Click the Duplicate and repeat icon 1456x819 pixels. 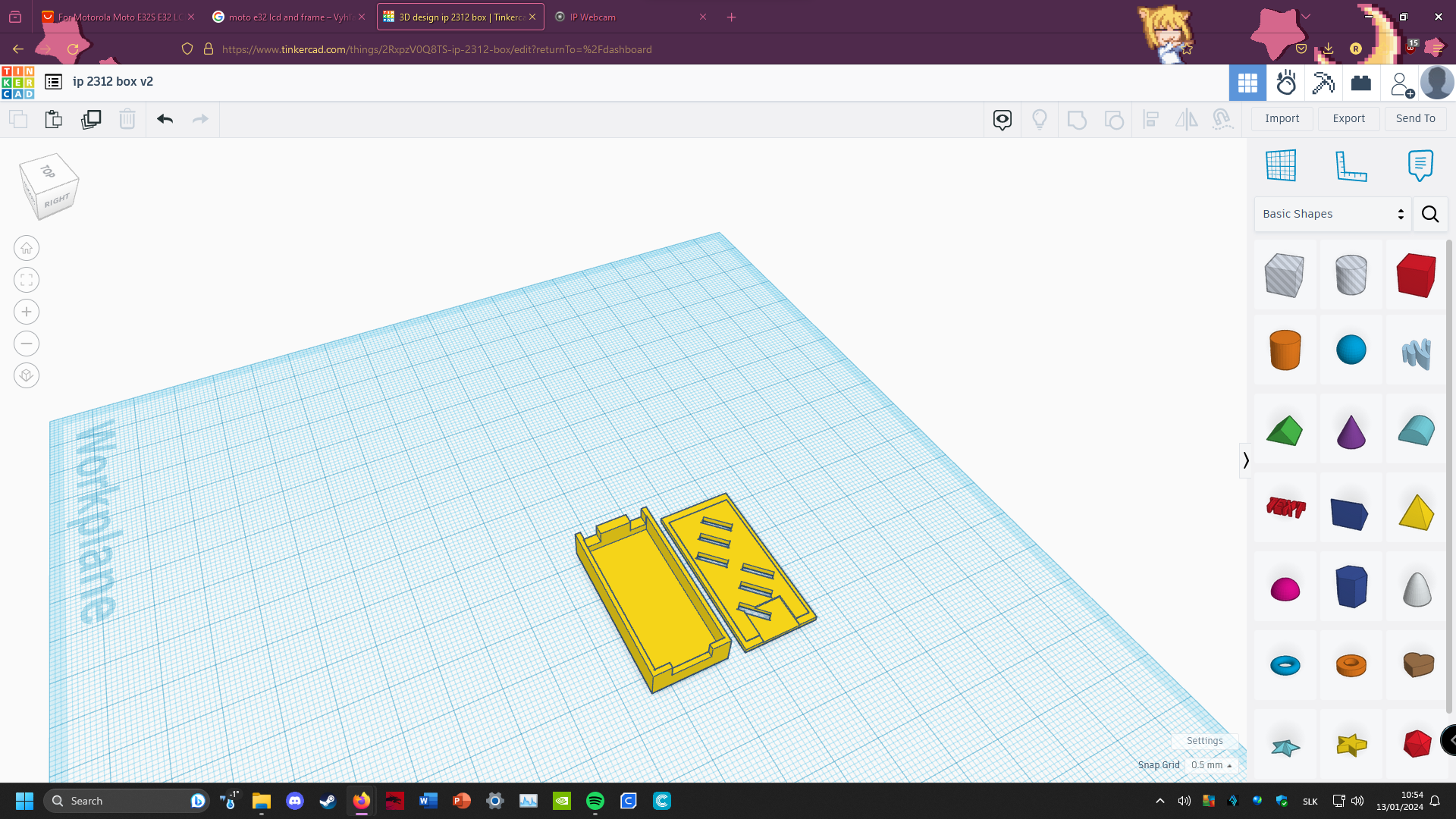91,119
